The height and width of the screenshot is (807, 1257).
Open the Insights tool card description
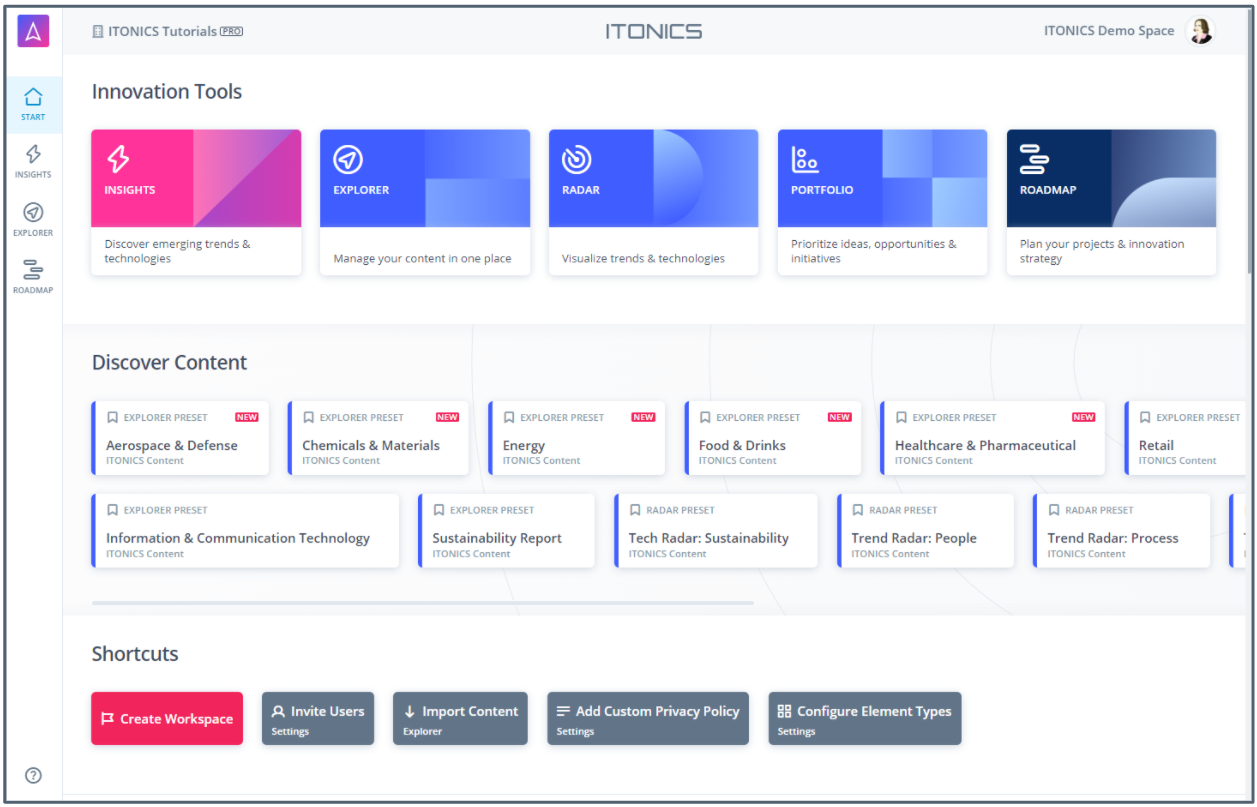click(178, 251)
